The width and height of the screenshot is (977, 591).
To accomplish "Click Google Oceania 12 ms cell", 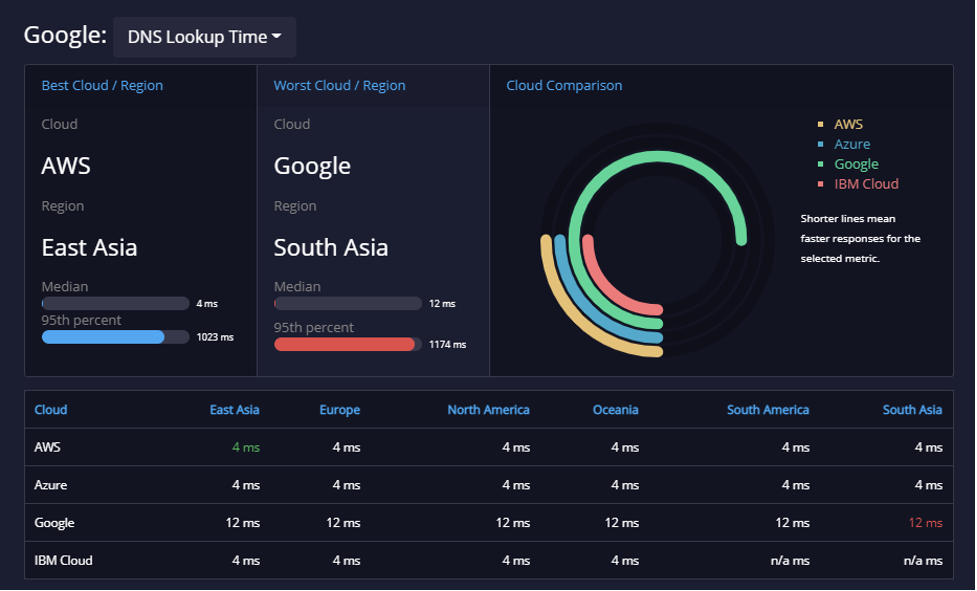I will (x=622, y=523).
